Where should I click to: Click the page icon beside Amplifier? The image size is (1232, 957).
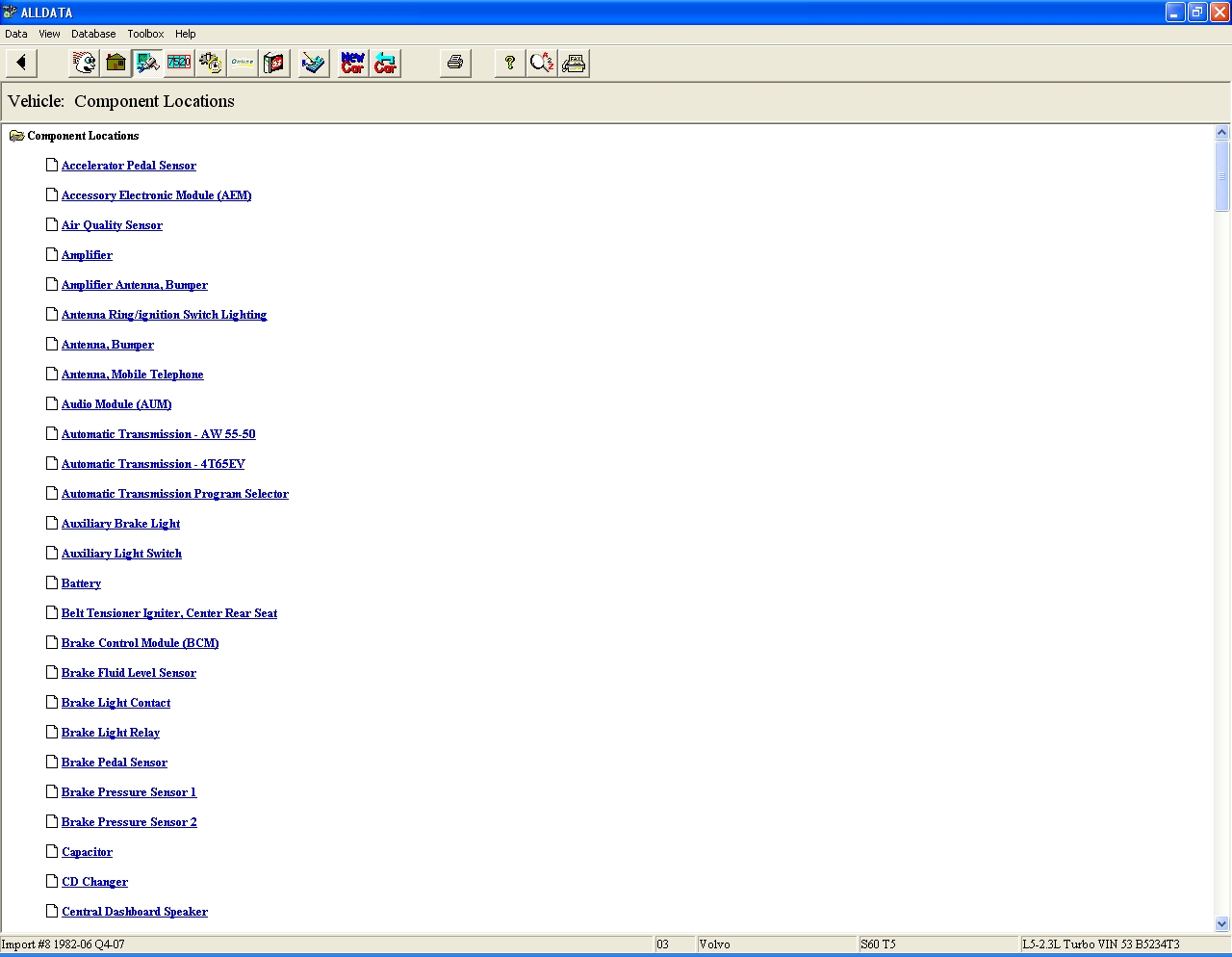tap(52, 254)
